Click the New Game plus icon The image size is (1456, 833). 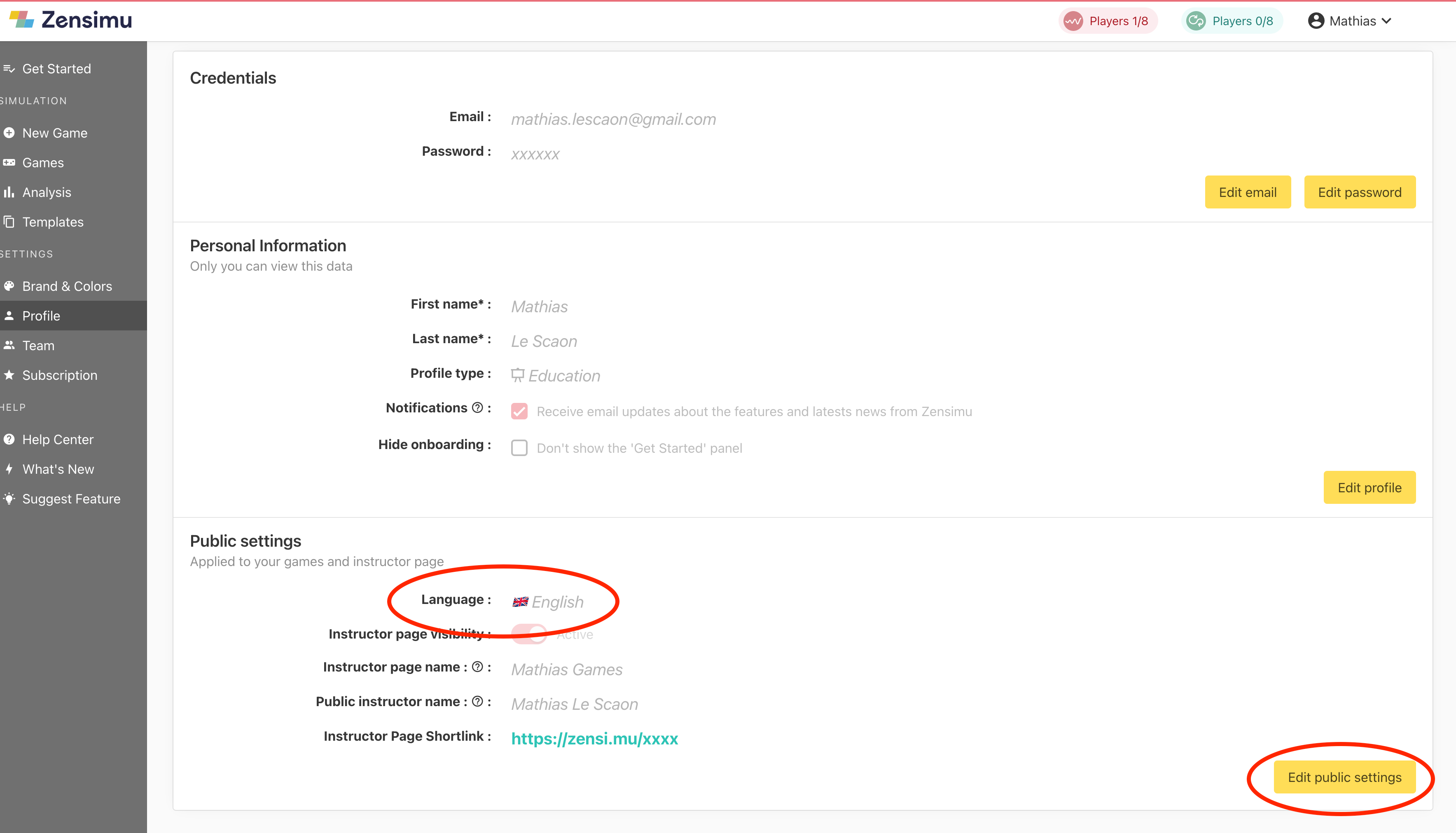tap(9, 133)
